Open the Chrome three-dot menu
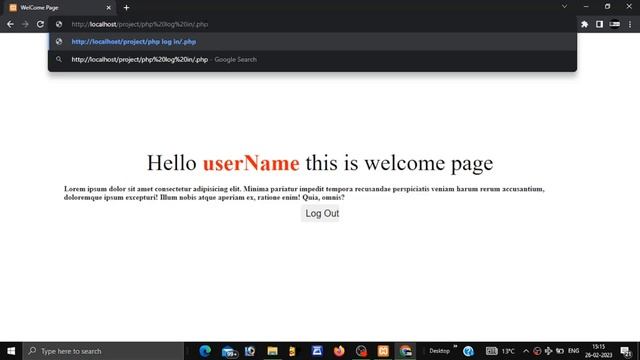Screen dimensions: 640x360 pyautogui.click(x=630, y=24)
